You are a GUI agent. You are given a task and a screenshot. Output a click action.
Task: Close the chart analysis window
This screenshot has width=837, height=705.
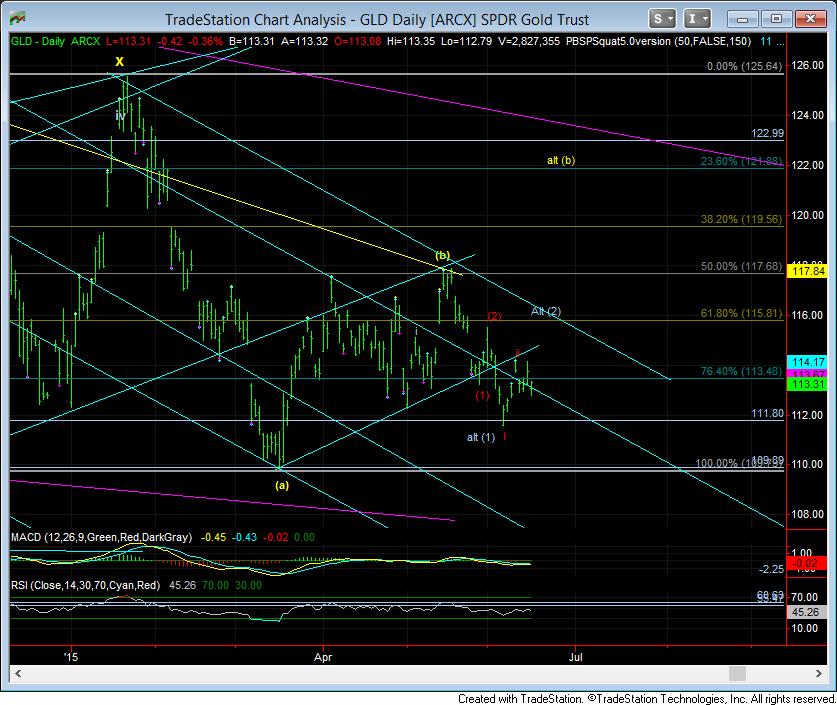tap(811, 19)
